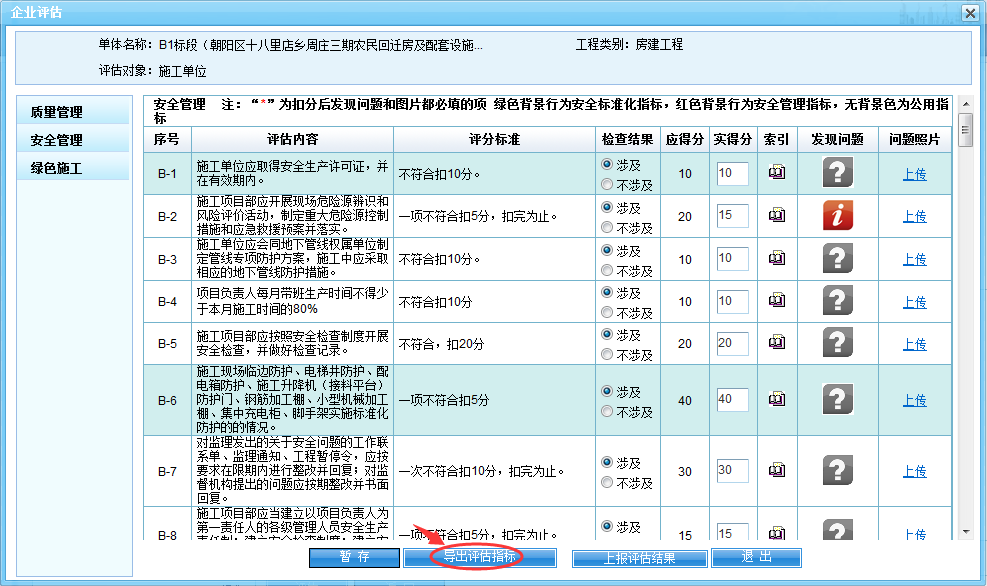The height and width of the screenshot is (586, 987).
Task: Open the found-problem question icon for row B-4
Action: pyautogui.click(x=838, y=301)
